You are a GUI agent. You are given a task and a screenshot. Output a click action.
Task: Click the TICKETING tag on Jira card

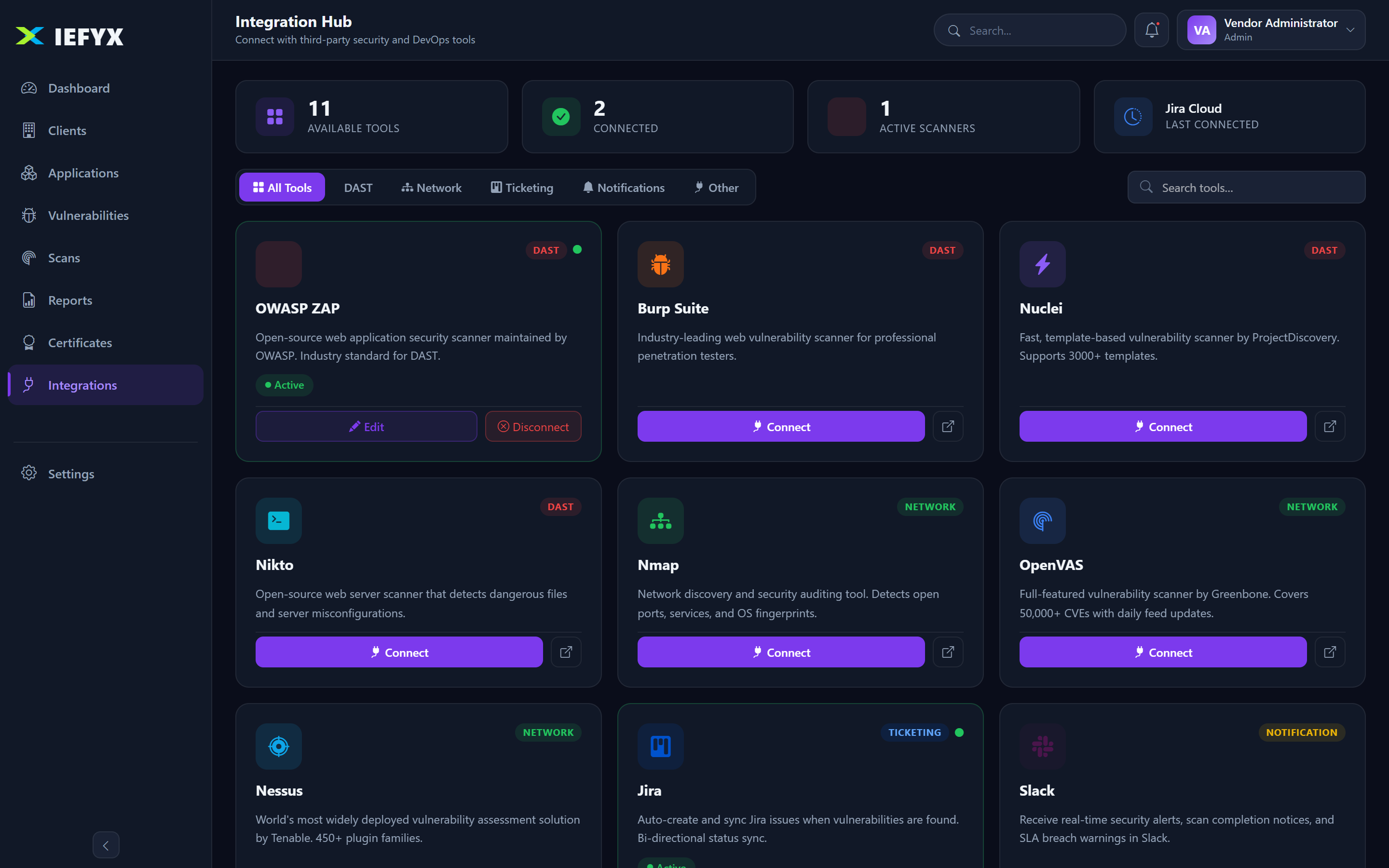[x=914, y=732]
